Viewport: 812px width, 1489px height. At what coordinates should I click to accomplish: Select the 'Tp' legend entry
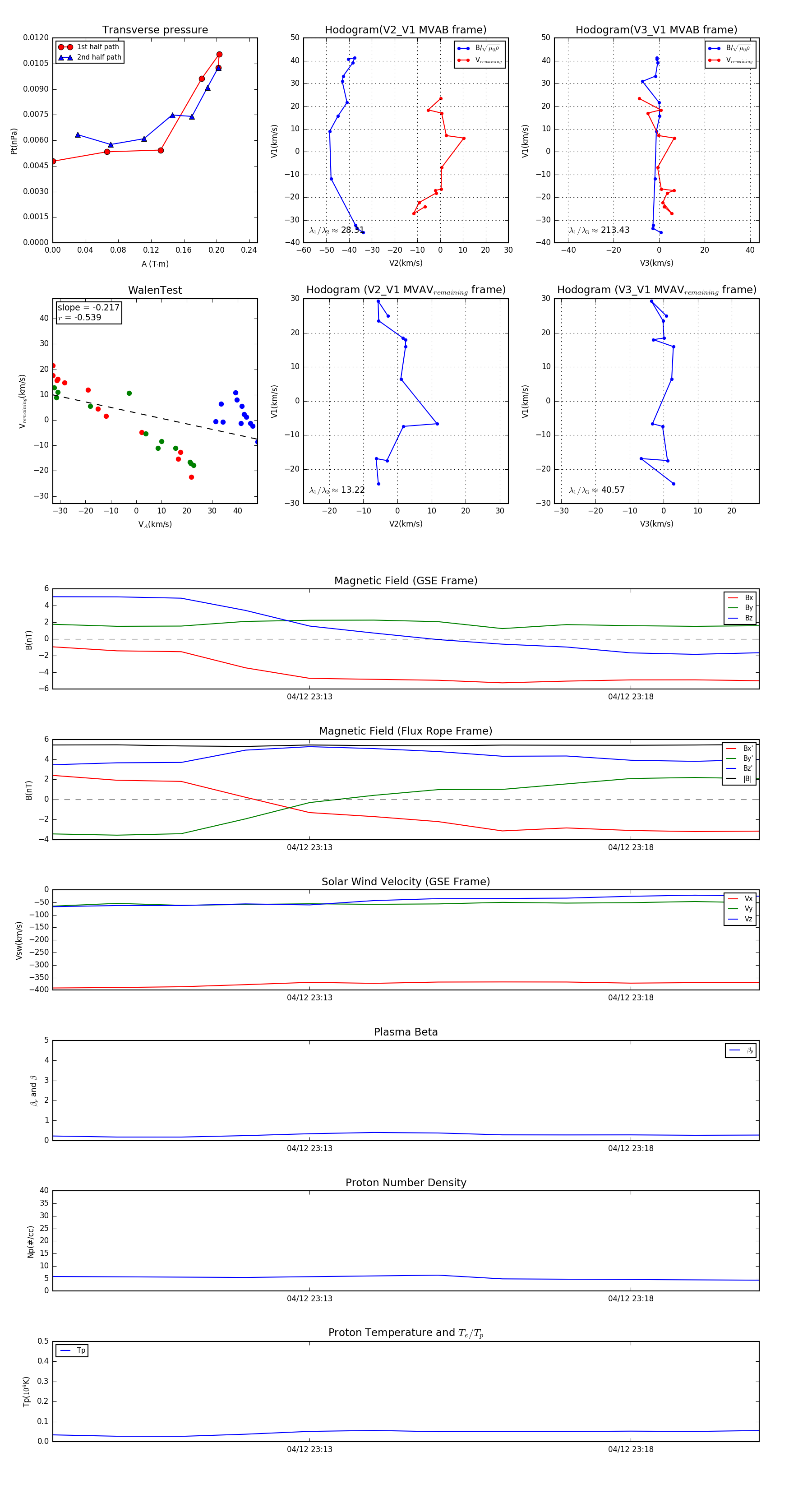coord(72,1350)
